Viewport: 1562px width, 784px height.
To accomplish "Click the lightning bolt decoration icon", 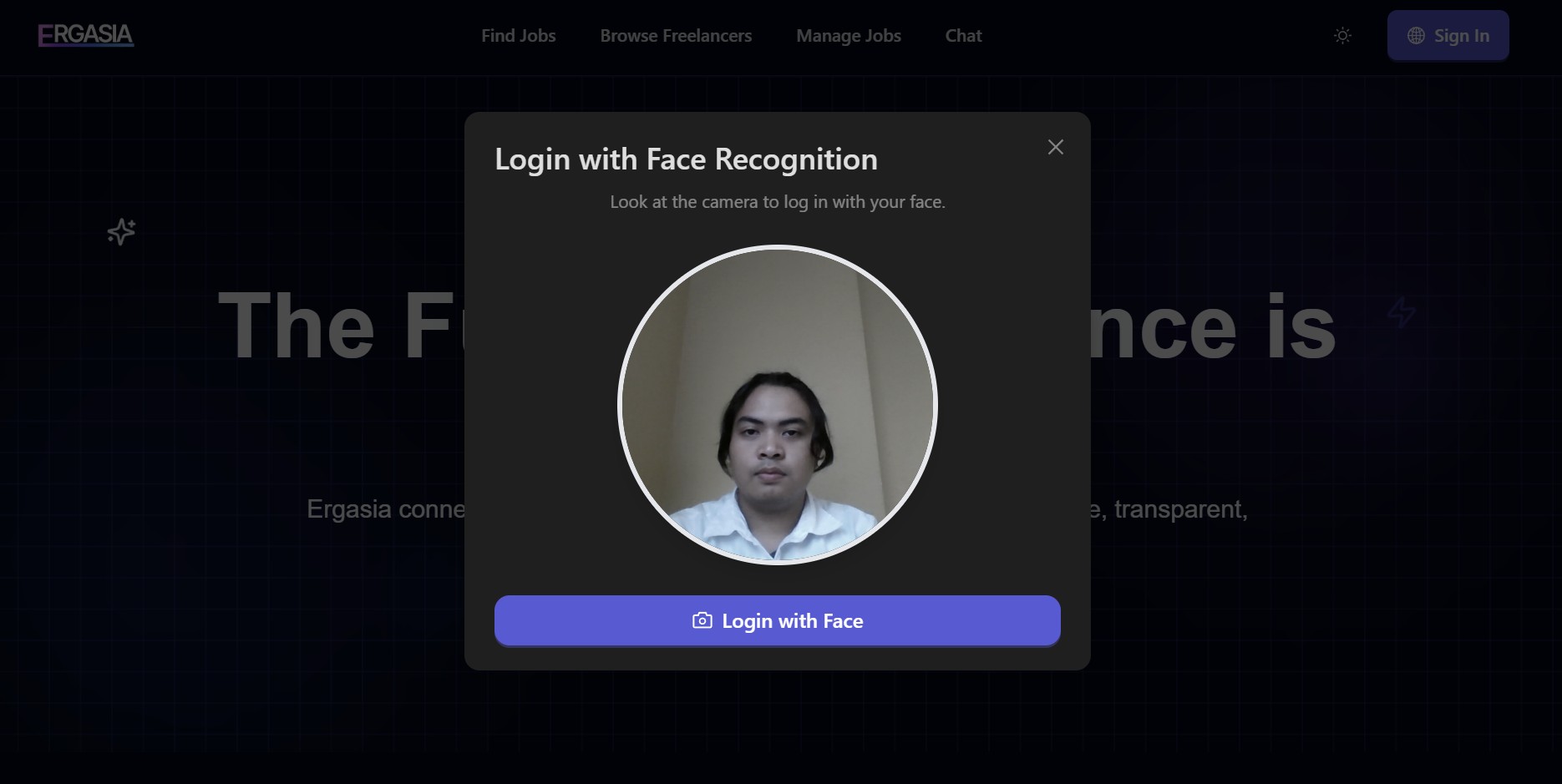I will pyautogui.click(x=1401, y=312).
